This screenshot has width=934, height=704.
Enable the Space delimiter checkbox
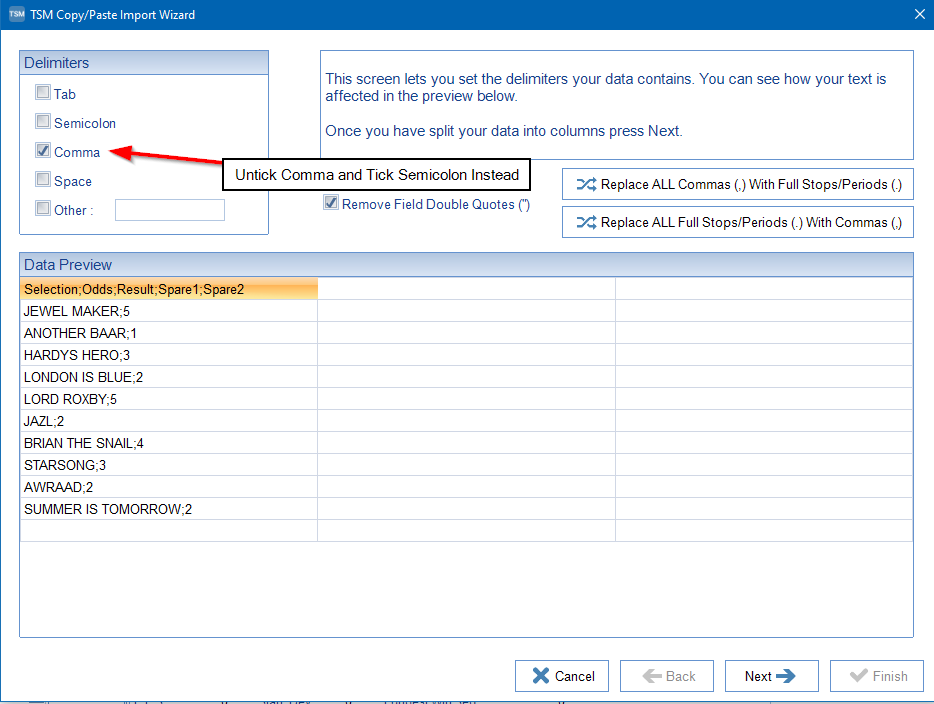tap(42, 180)
